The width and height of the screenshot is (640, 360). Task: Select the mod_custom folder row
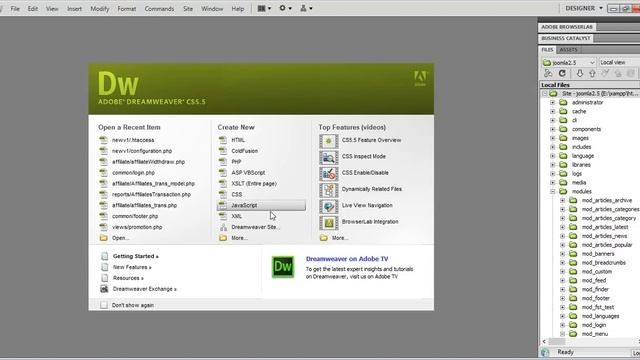coord(597,272)
